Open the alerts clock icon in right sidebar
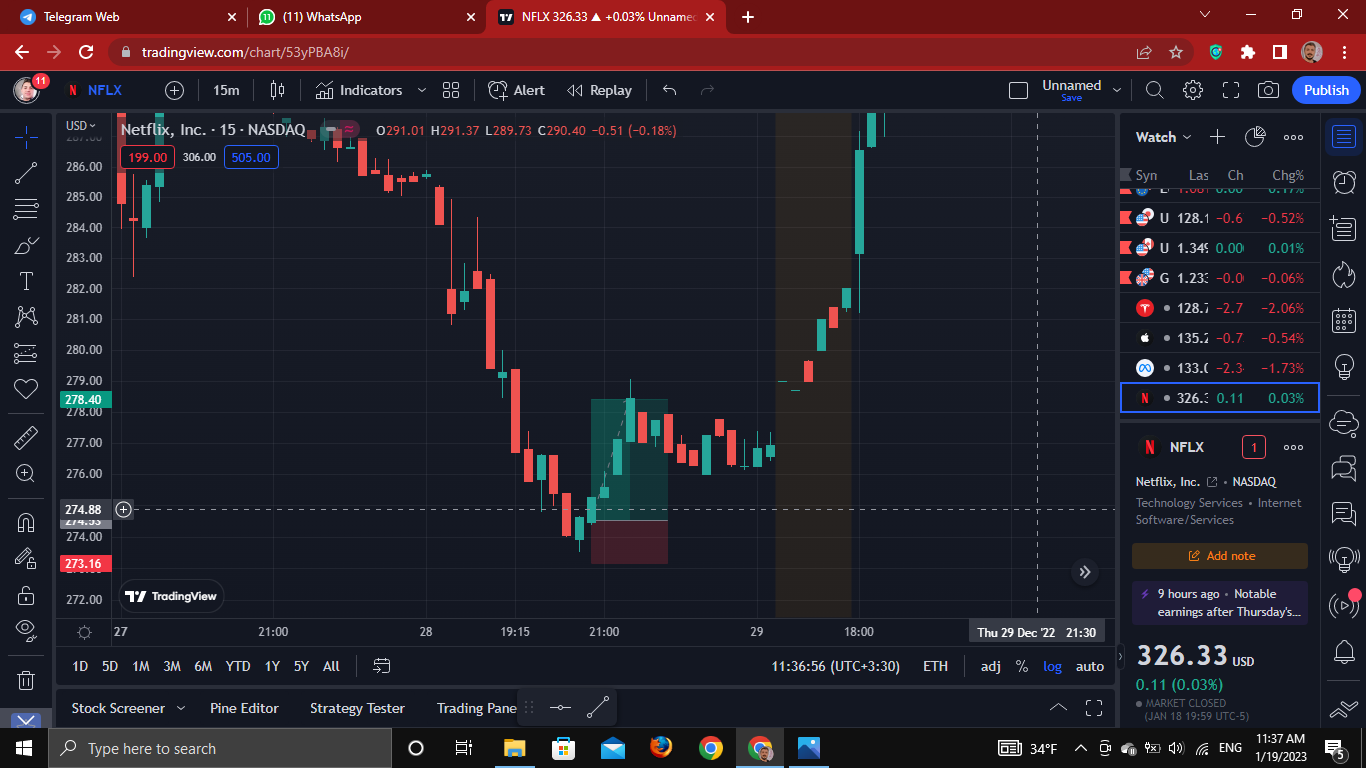 click(x=1344, y=182)
